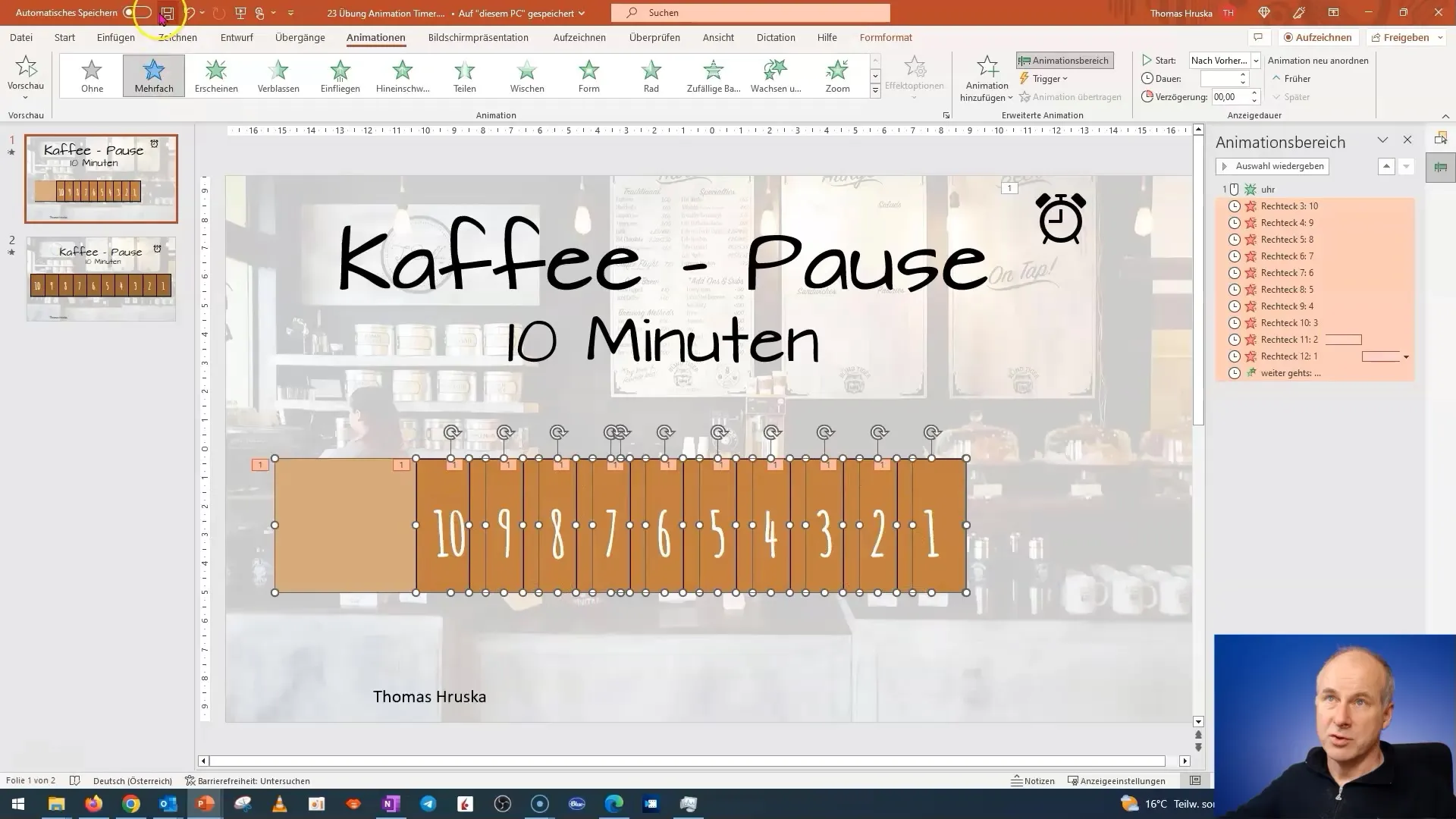Click the Suchen search box
The width and height of the screenshot is (1456, 819).
point(750,13)
